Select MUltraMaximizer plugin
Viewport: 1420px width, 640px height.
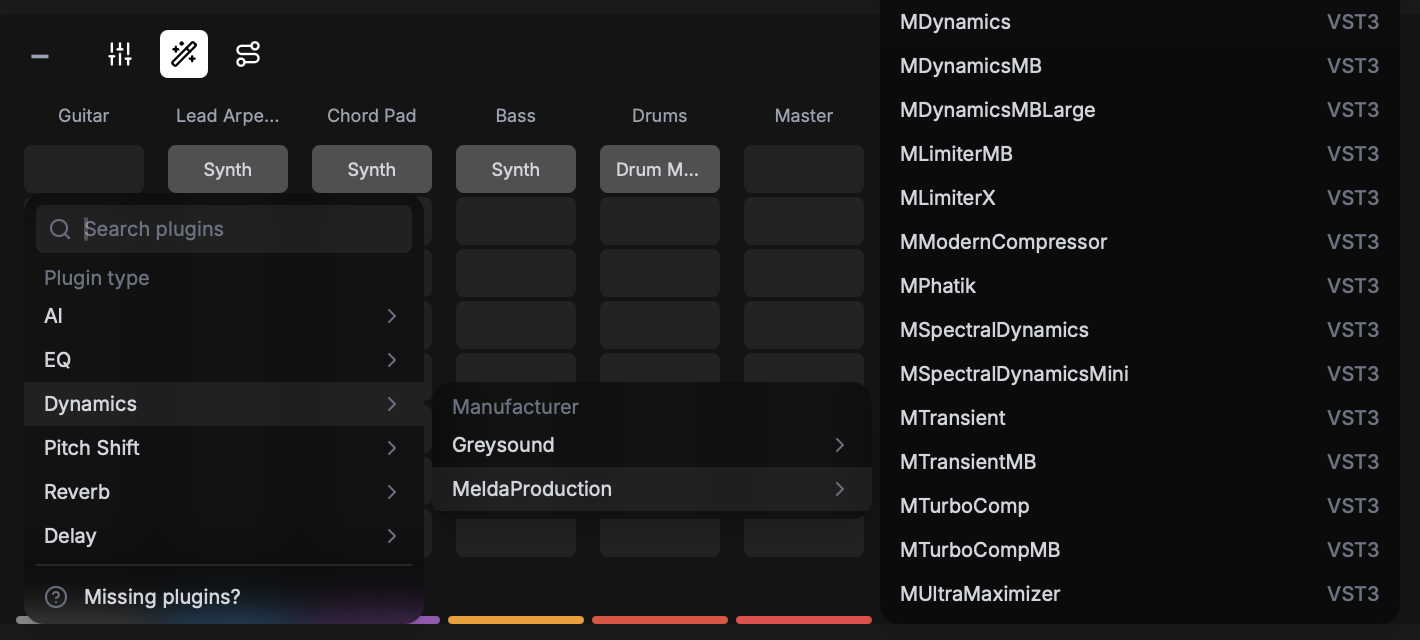coord(1140,594)
